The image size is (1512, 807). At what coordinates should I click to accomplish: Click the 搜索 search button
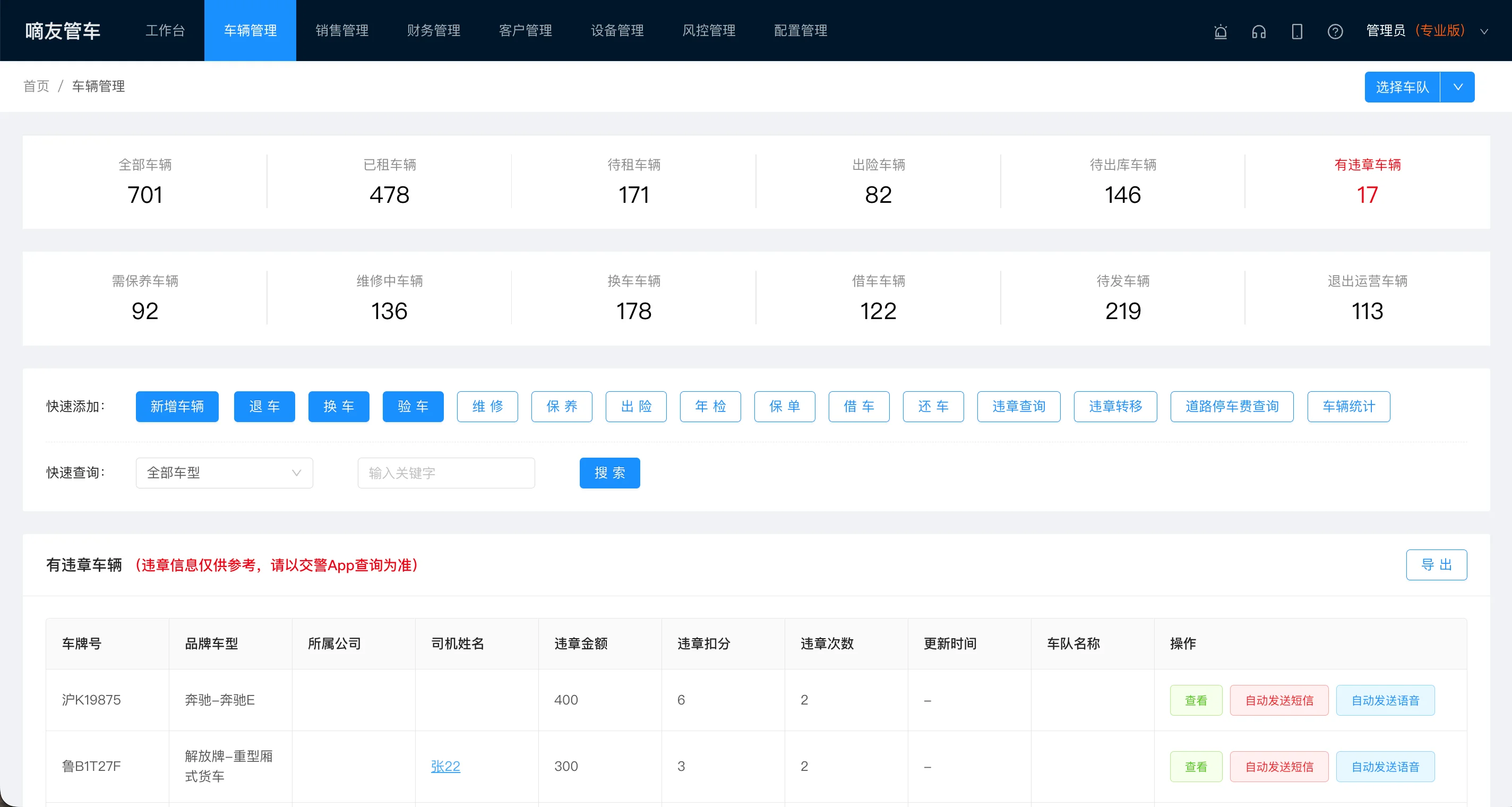coord(609,473)
